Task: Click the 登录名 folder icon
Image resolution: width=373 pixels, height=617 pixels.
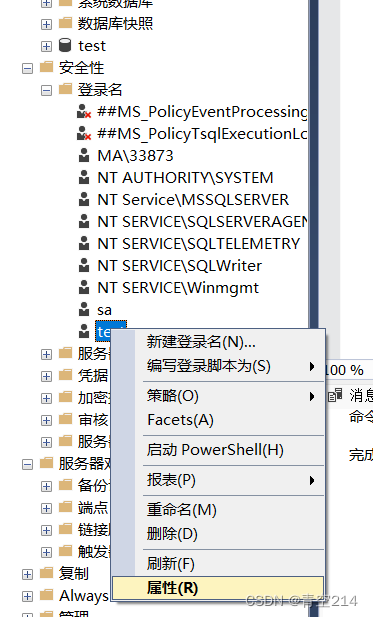Action: (x=65, y=89)
